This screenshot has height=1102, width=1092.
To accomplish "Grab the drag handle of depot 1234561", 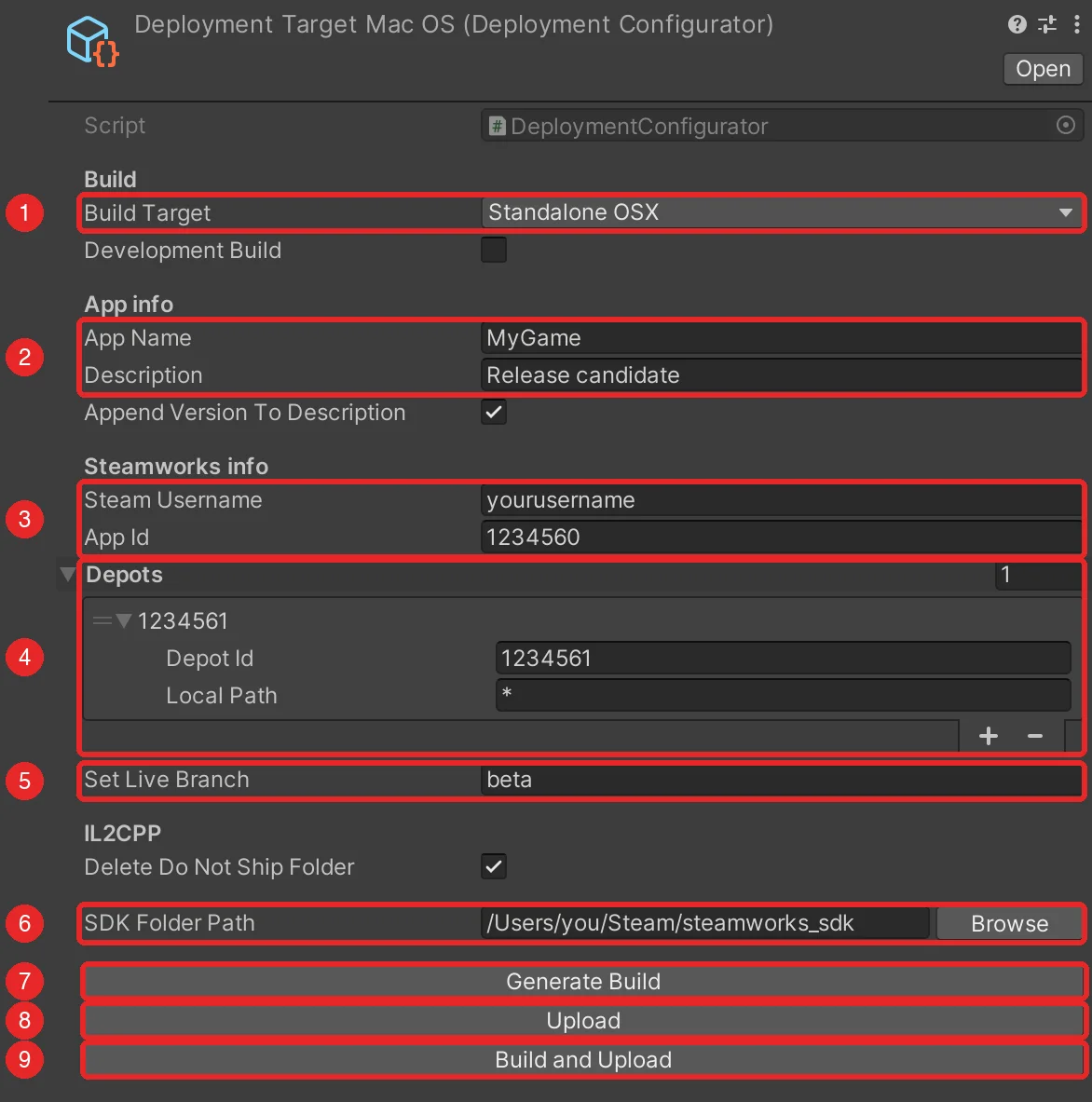I will [x=102, y=620].
